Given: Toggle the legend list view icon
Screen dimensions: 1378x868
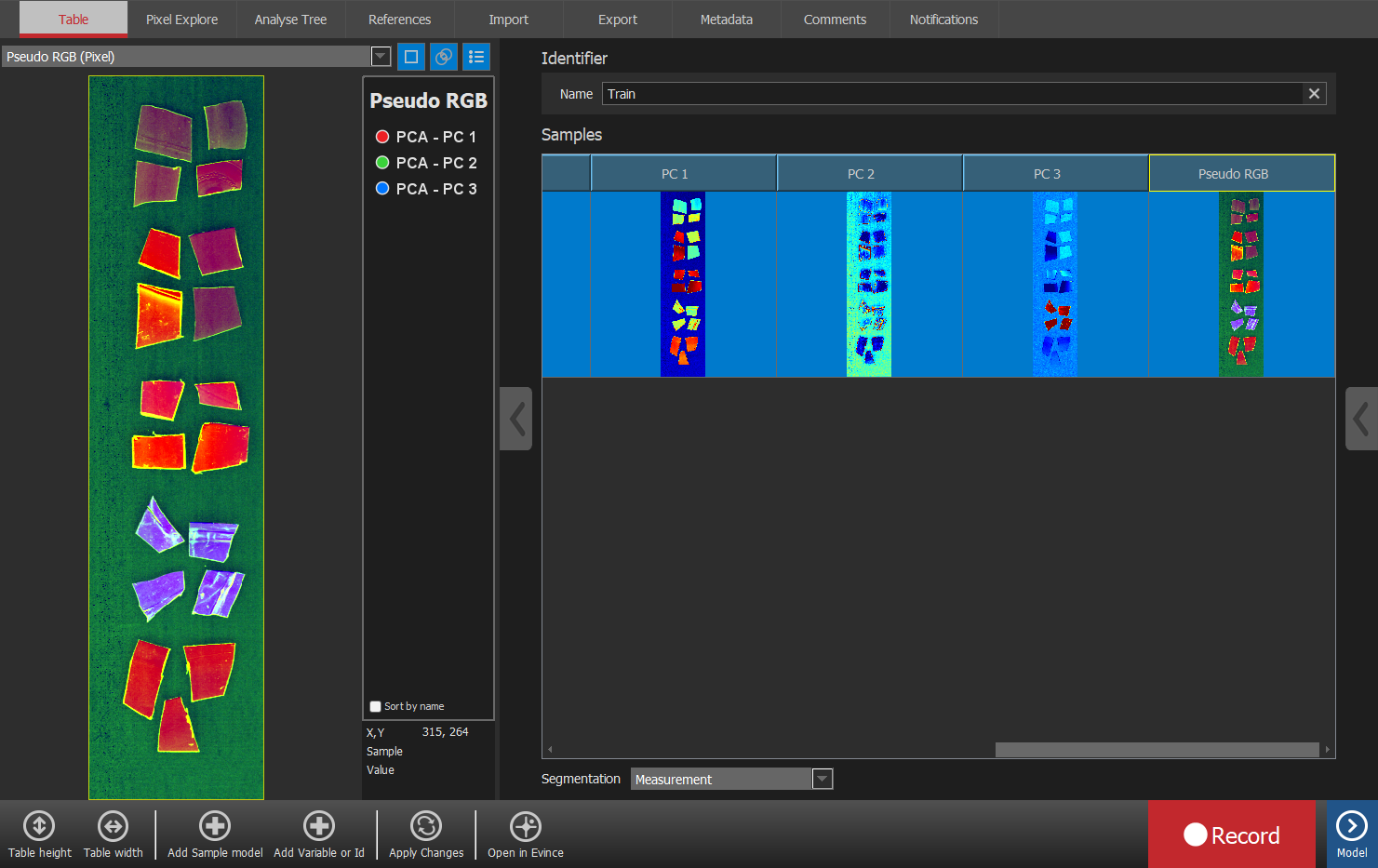Looking at the screenshot, I should tap(476, 57).
